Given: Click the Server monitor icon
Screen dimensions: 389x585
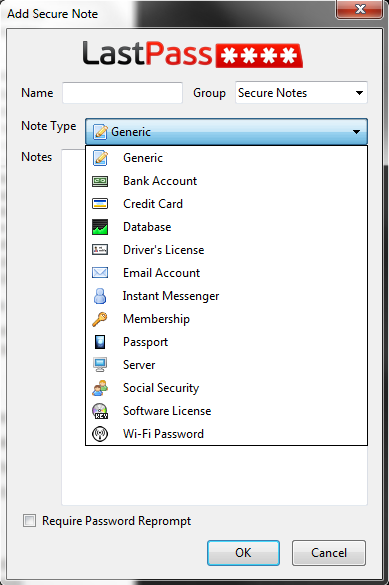Looking at the screenshot, I should pyautogui.click(x=100, y=365).
